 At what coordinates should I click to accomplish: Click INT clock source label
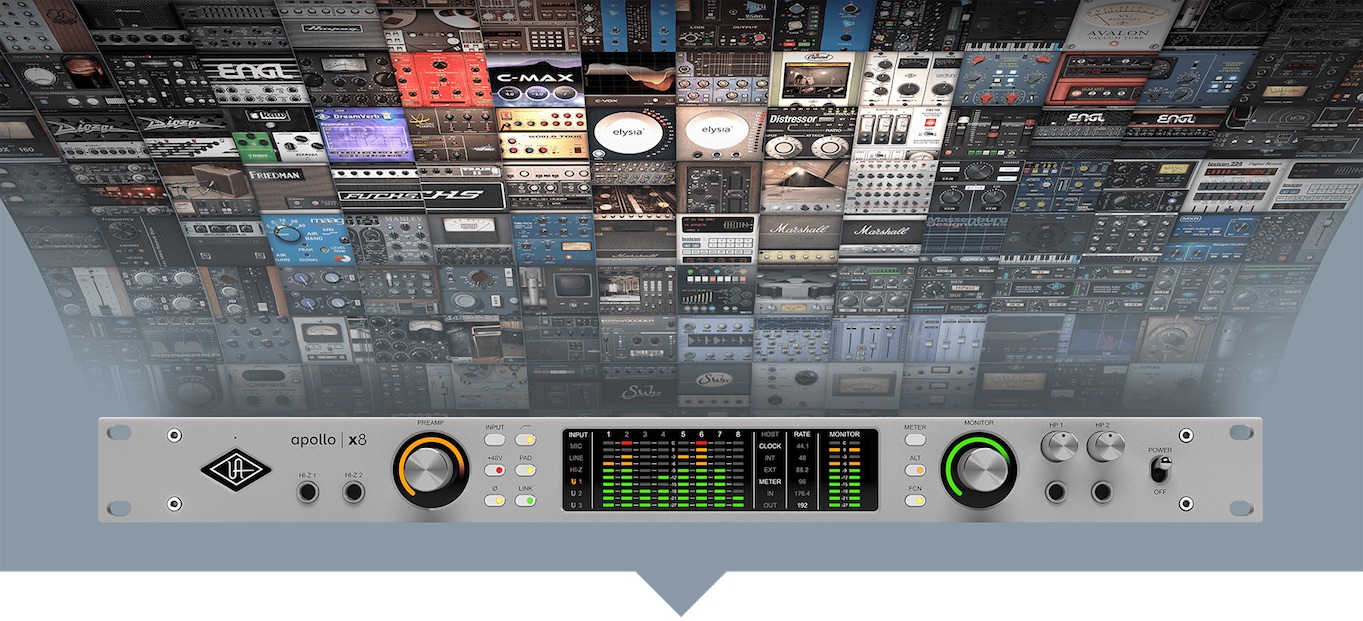click(x=770, y=458)
